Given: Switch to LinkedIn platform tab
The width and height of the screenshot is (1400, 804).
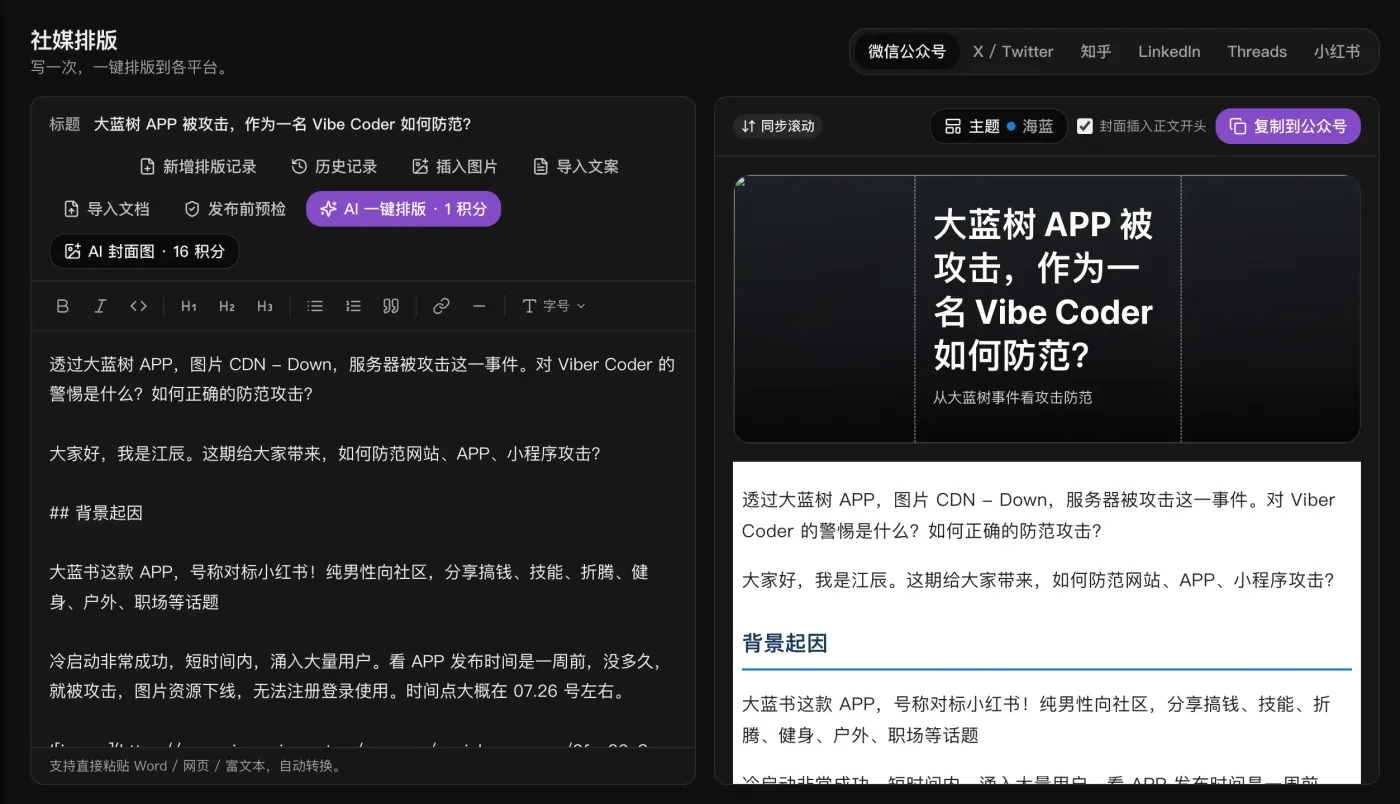Looking at the screenshot, I should [1169, 52].
